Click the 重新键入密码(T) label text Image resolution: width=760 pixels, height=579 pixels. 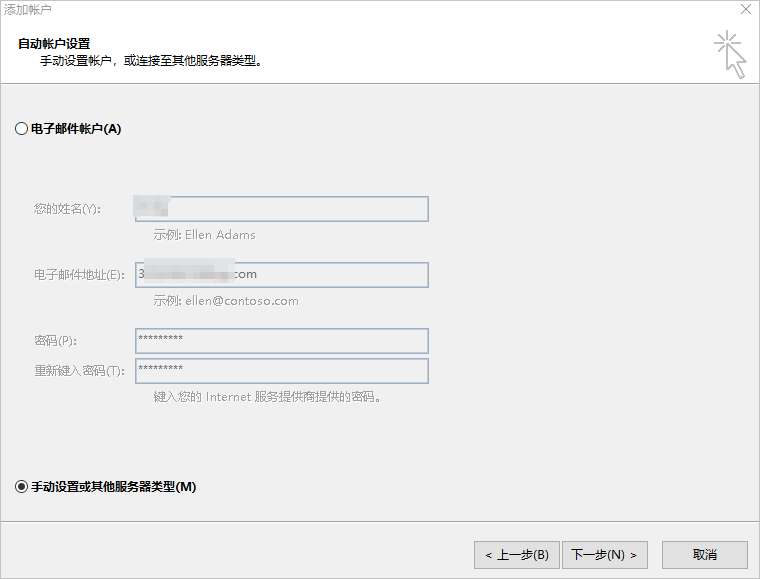pyautogui.click(x=79, y=371)
